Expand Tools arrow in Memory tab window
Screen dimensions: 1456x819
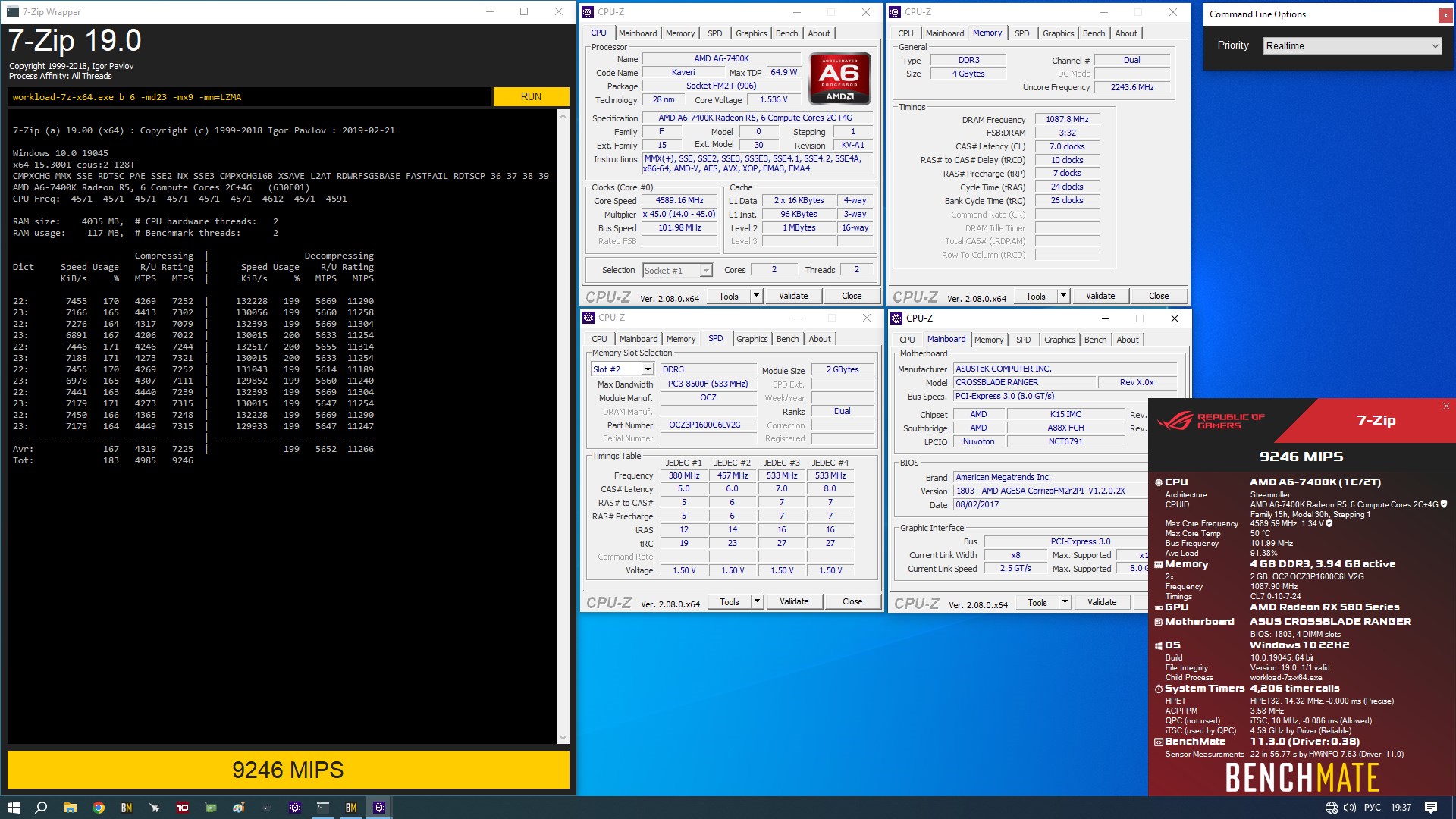tap(1063, 296)
